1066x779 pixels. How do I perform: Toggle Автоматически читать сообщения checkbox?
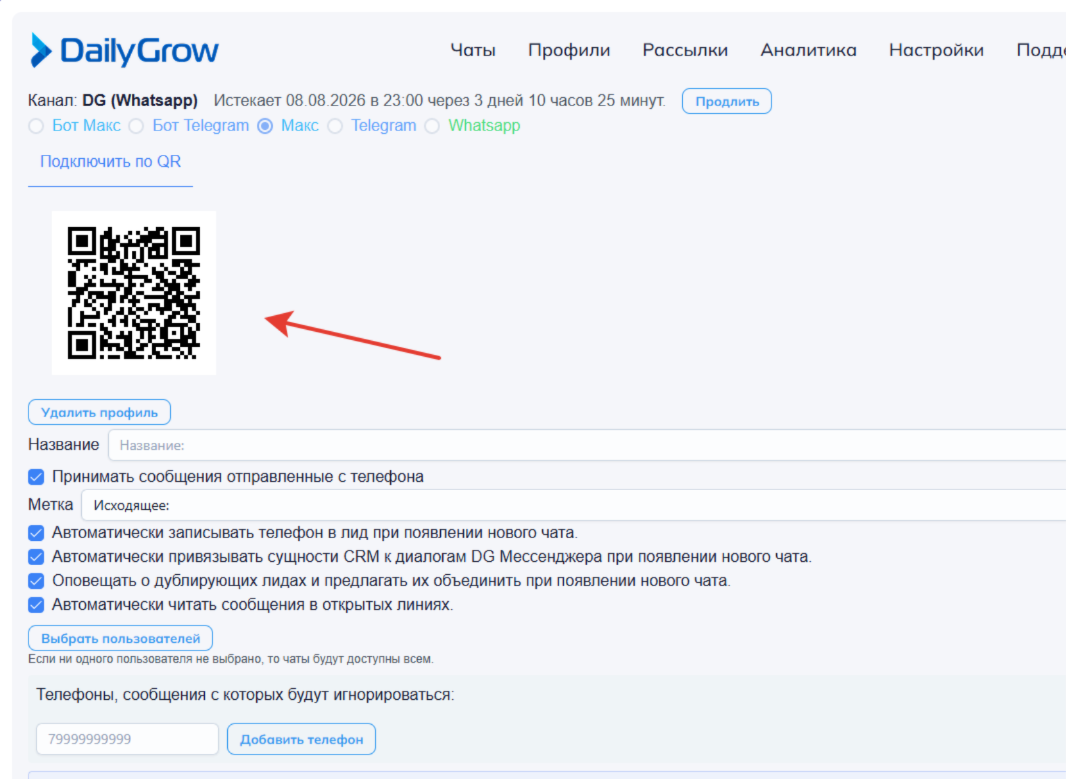click(36, 605)
